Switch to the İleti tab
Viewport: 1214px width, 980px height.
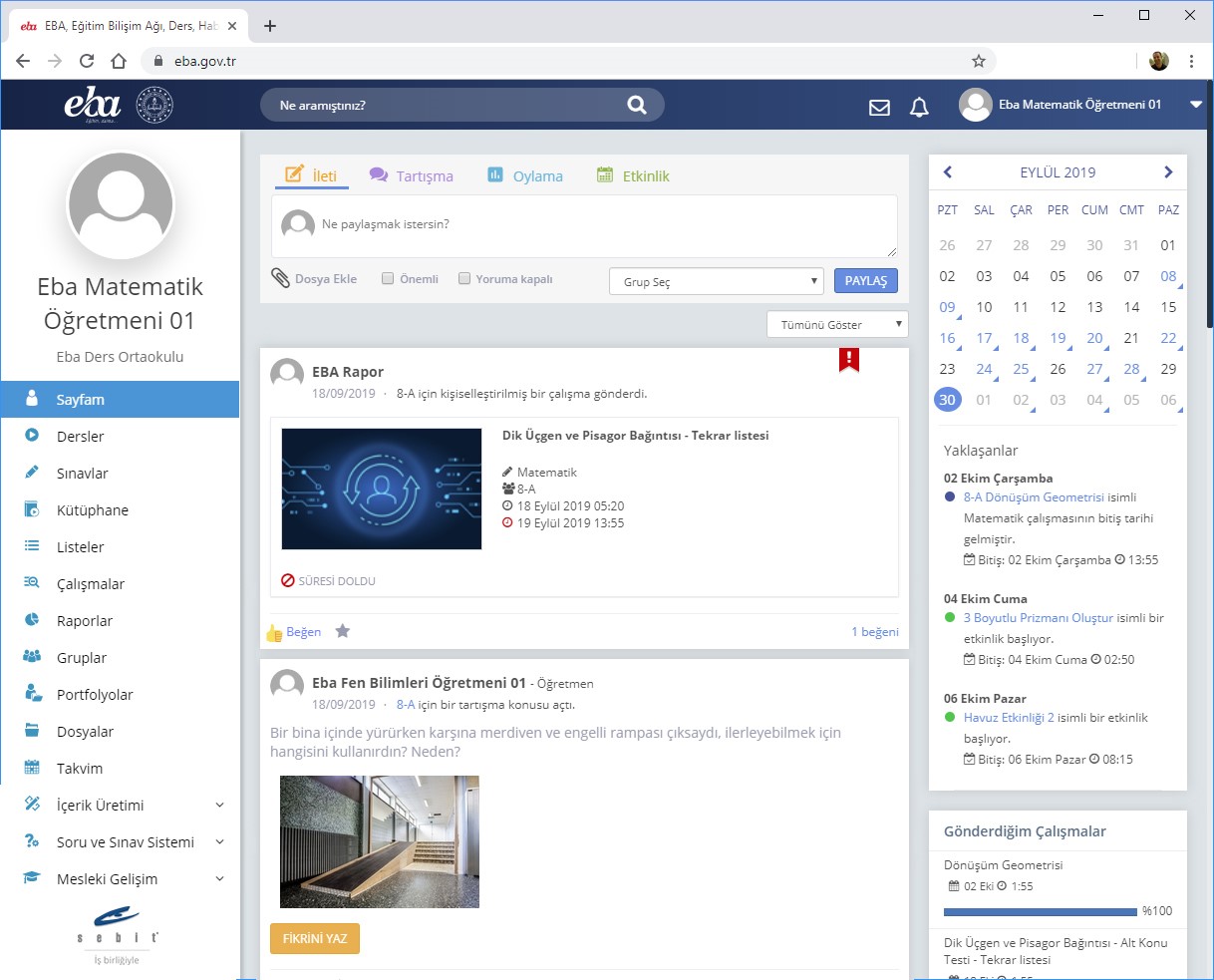311,175
